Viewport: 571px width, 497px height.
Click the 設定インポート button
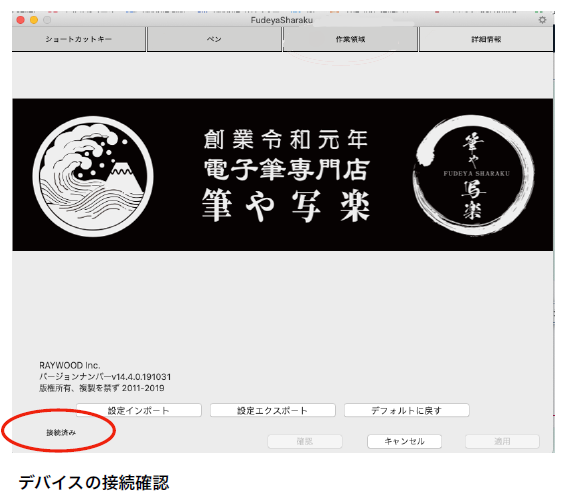point(139,410)
